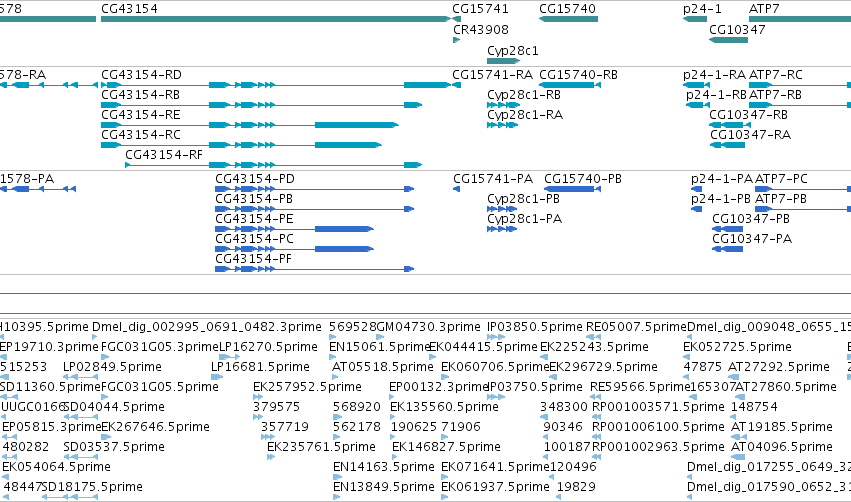Select the p24-1-RA transcript label
This screenshot has height=502, width=851.
(714, 74)
